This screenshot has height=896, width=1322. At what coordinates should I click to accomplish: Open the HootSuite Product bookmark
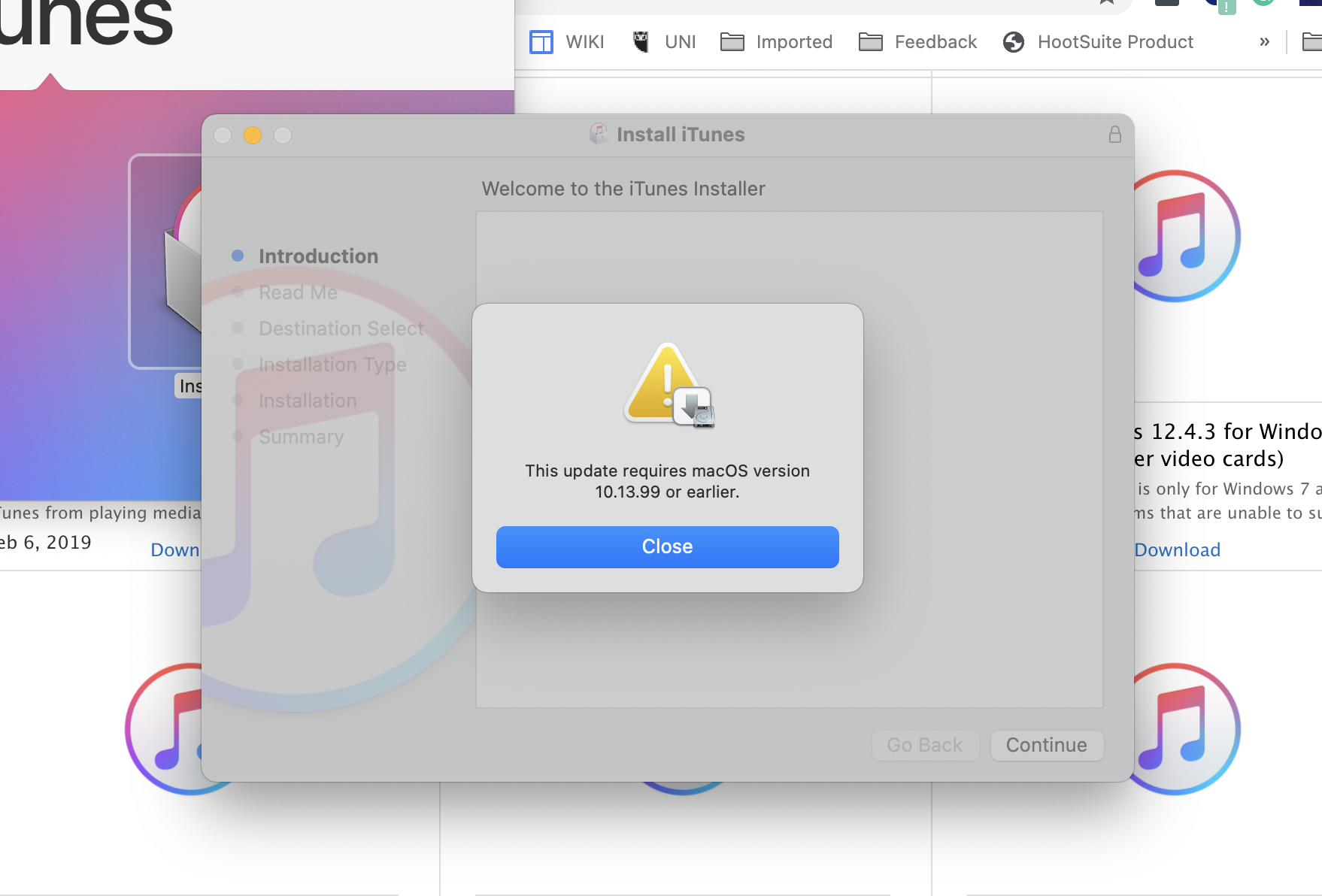(x=1098, y=42)
